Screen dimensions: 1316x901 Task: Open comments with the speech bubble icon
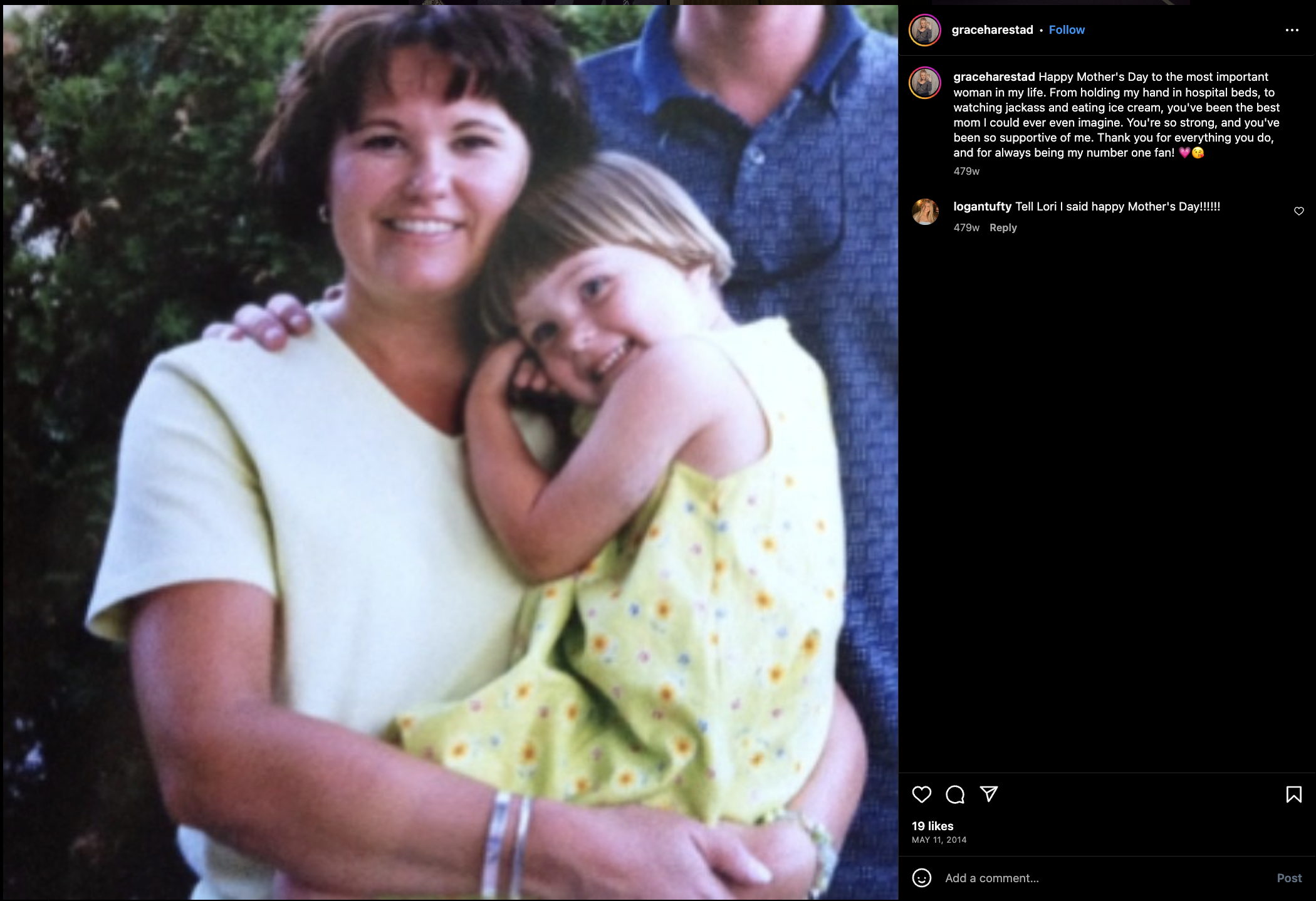(x=955, y=794)
